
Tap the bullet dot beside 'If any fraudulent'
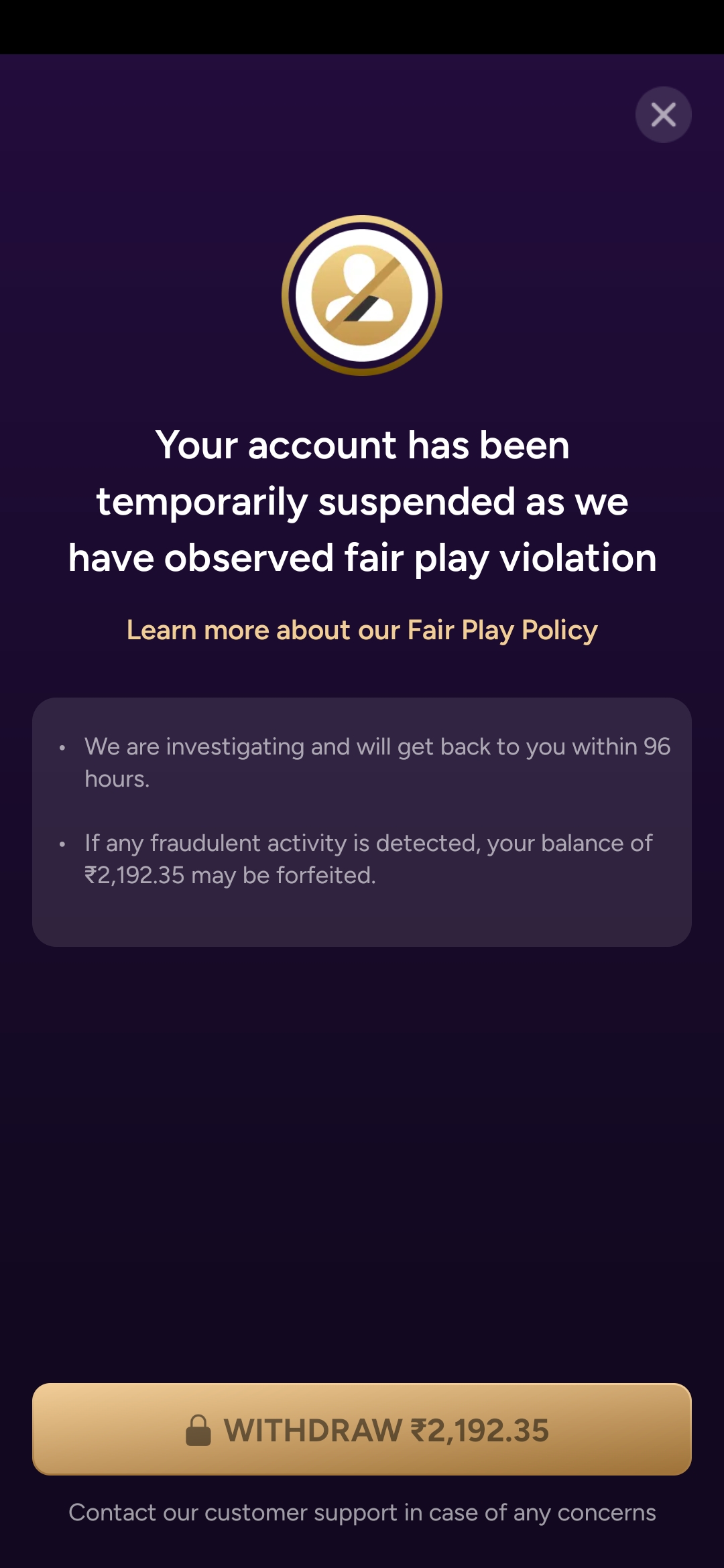click(x=62, y=844)
